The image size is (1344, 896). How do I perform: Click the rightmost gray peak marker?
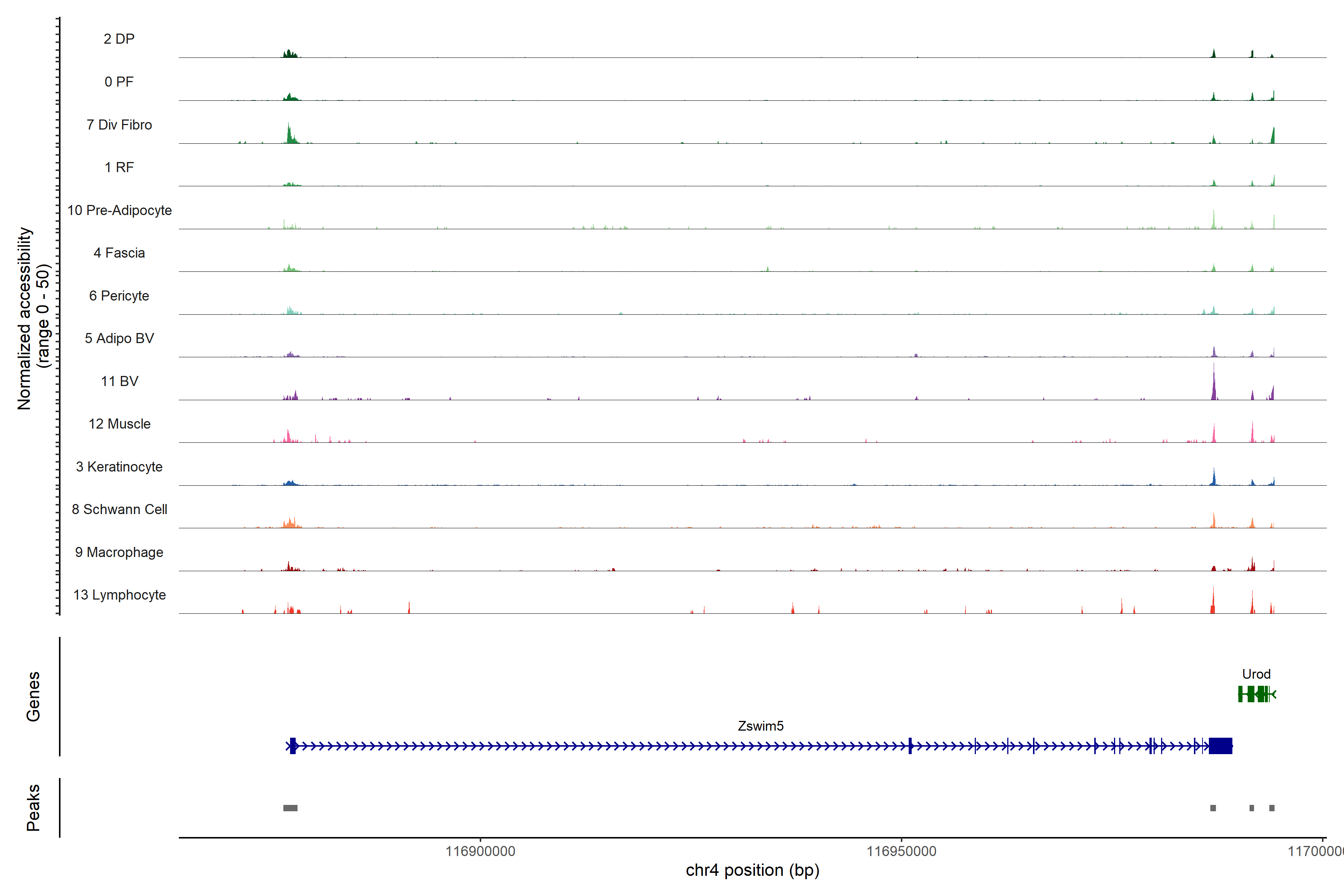[1272, 808]
